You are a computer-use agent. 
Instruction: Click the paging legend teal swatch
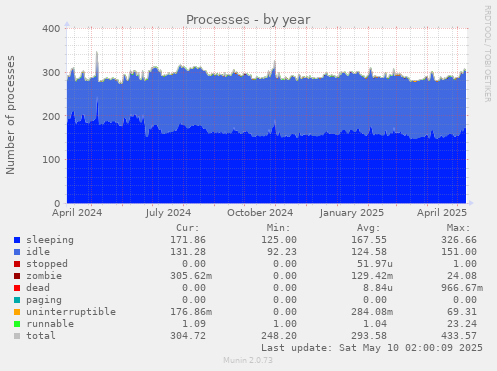click(x=17, y=300)
